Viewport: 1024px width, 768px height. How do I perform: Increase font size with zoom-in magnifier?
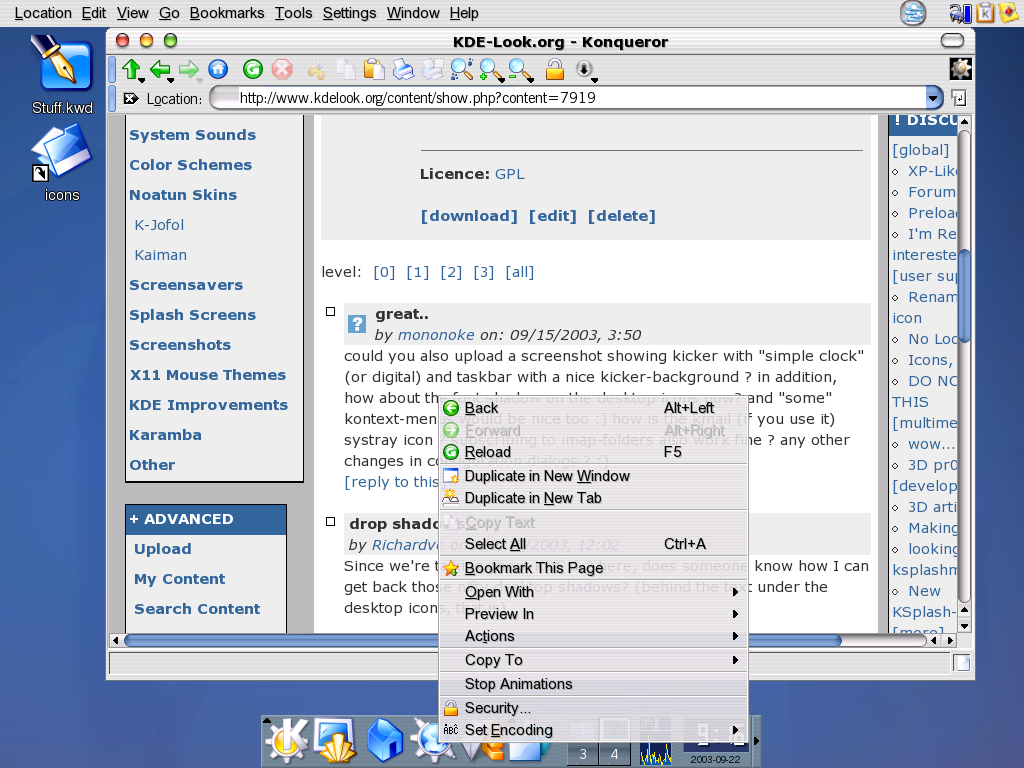[x=489, y=69]
